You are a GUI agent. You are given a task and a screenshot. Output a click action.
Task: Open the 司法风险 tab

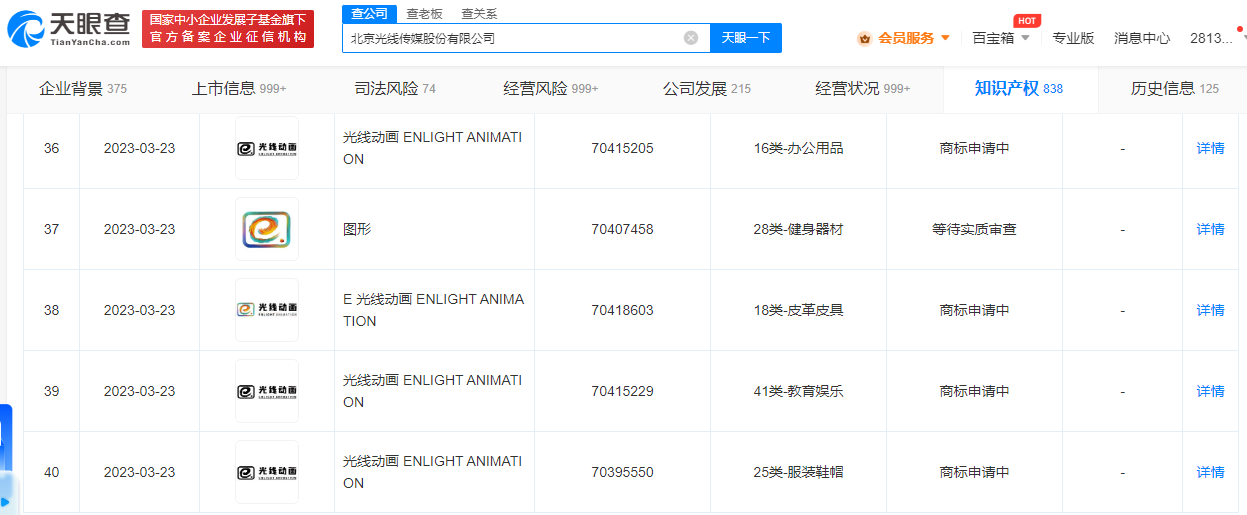pyautogui.click(x=395, y=89)
